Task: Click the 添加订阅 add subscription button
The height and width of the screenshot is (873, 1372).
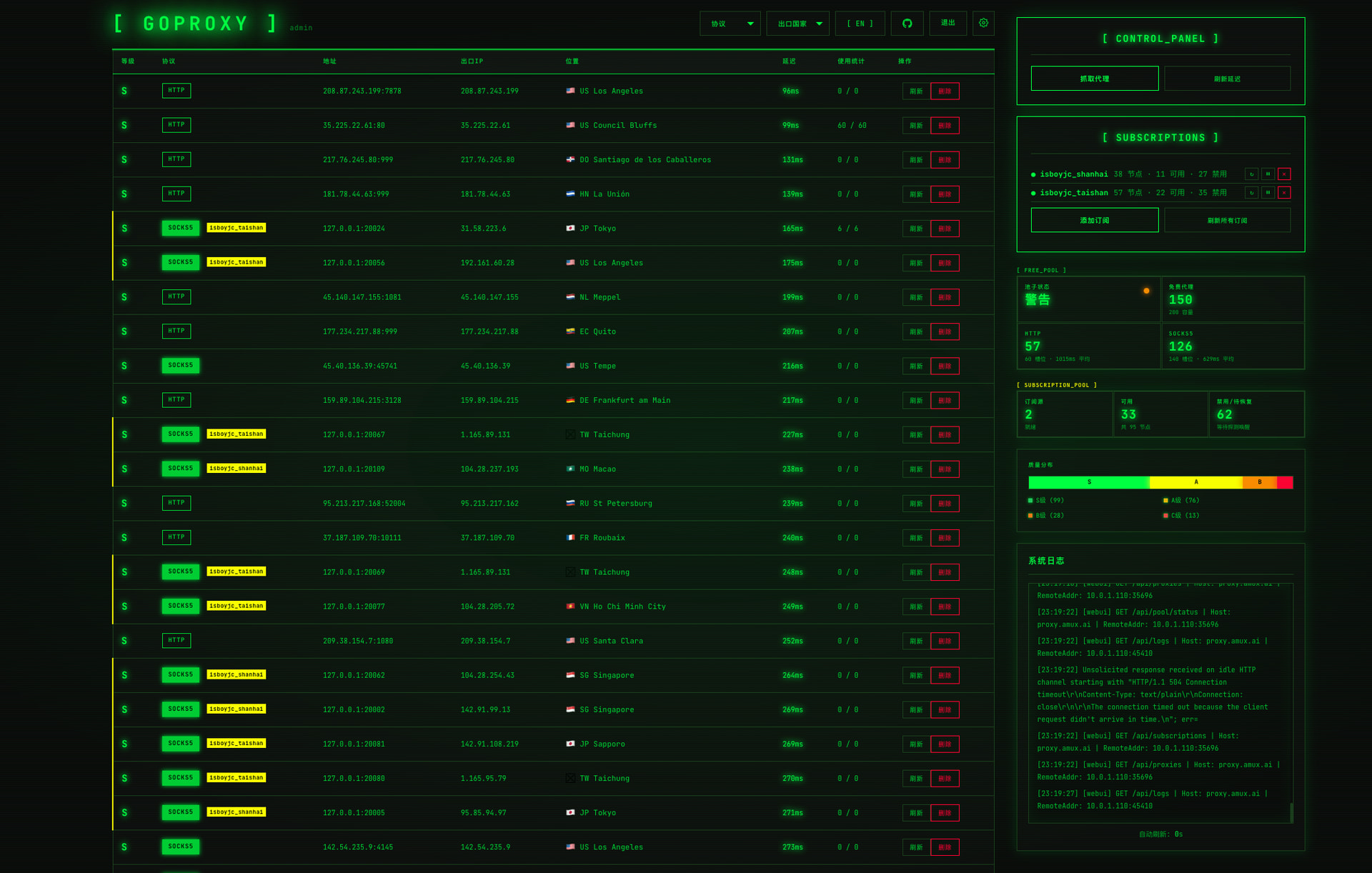Action: click(x=1094, y=220)
